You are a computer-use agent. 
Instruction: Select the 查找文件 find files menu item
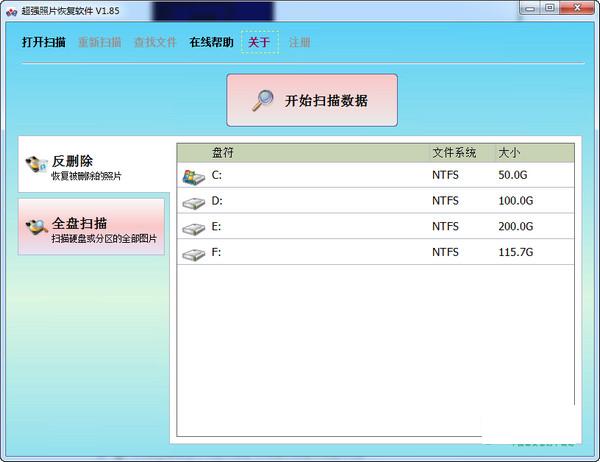(x=155, y=43)
